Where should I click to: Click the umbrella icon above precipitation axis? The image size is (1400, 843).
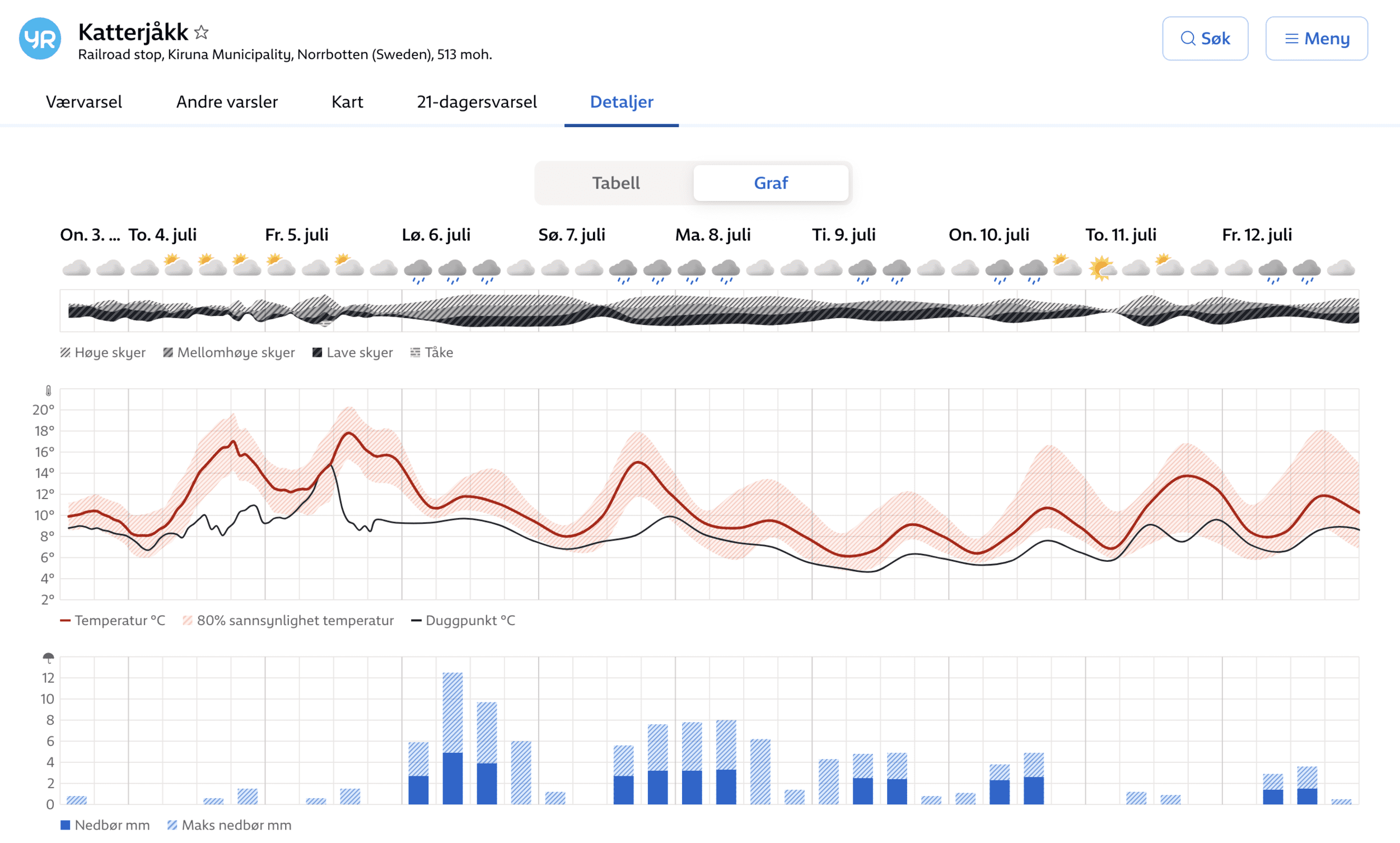48,658
